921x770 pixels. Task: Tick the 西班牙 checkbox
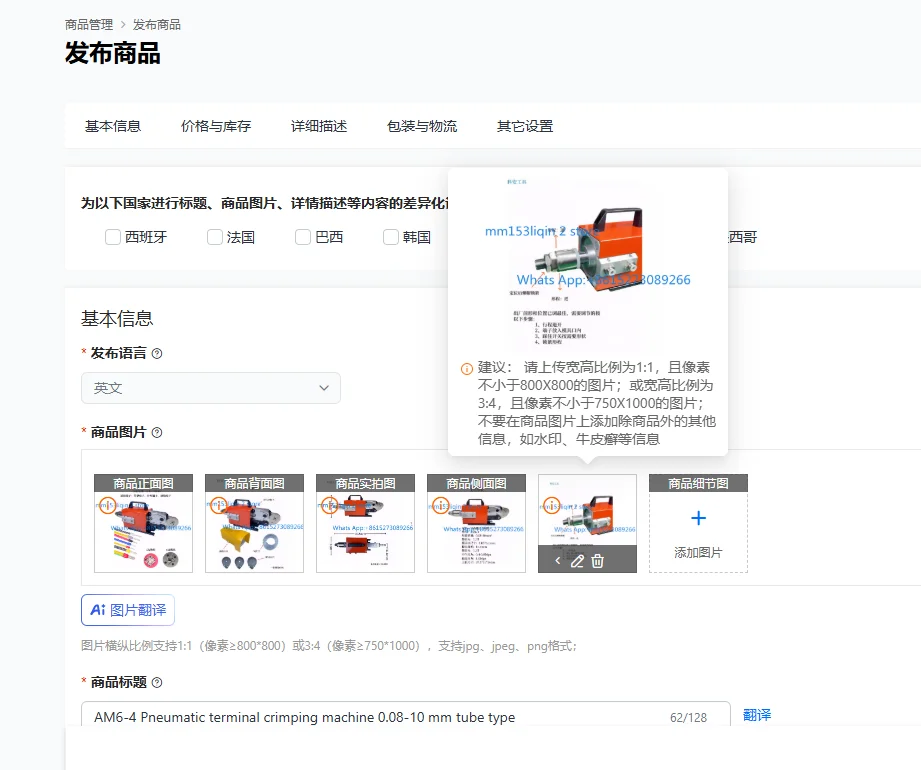pyautogui.click(x=113, y=237)
